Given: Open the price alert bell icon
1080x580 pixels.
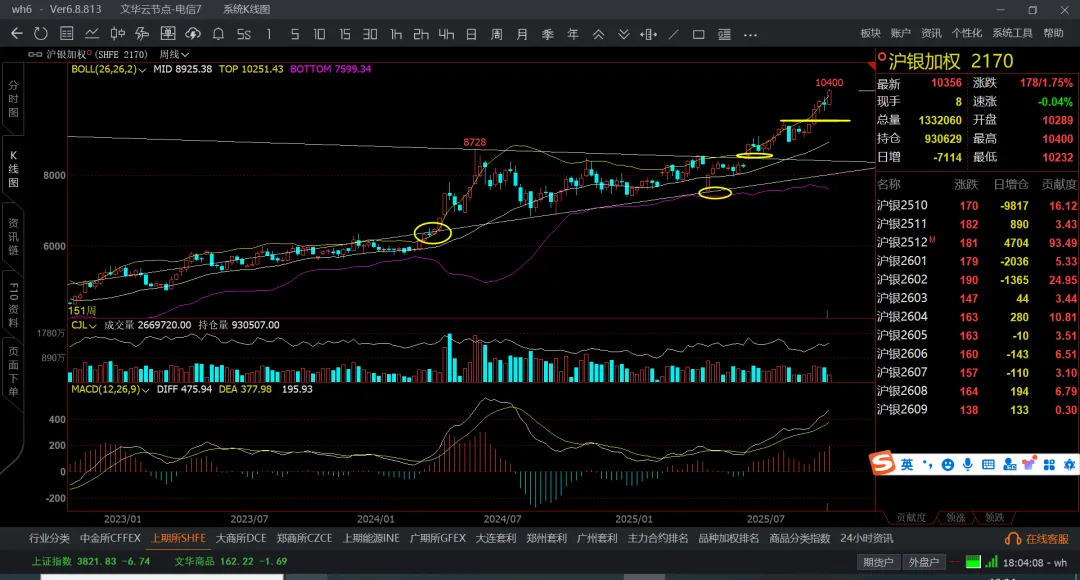Looking at the screenshot, I should pyautogui.click(x=218, y=34).
